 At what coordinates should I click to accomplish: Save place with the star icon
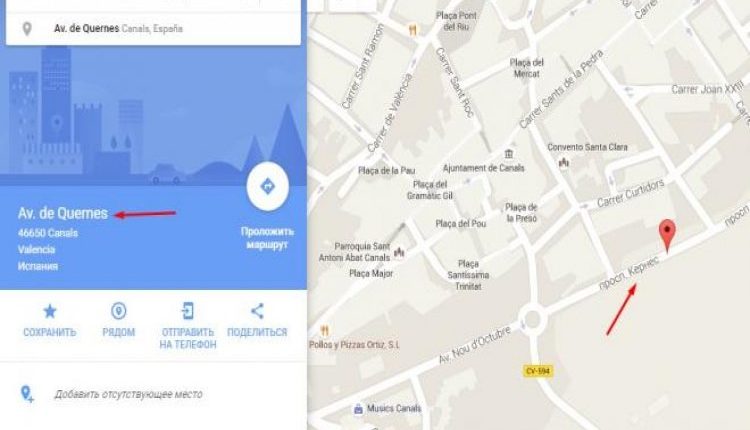coord(50,311)
